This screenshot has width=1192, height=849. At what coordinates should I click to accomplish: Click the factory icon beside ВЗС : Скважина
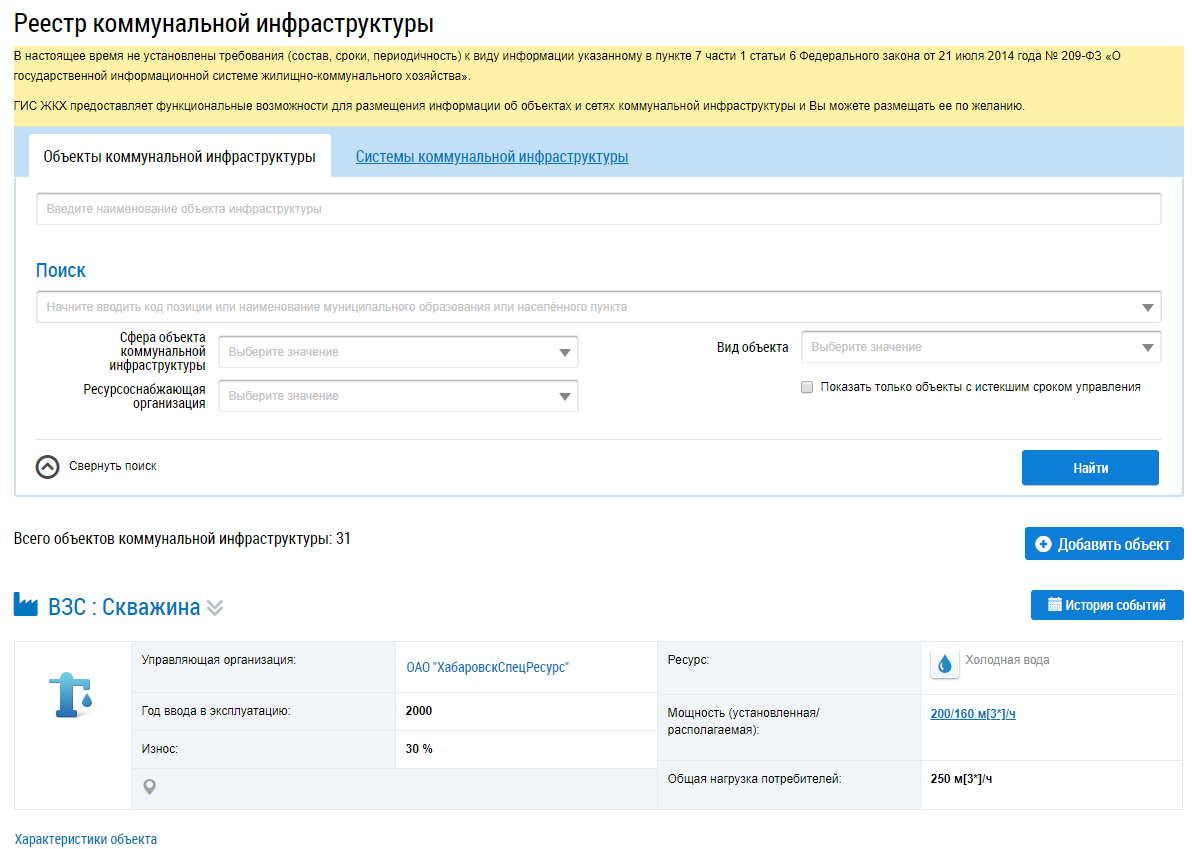[26, 605]
